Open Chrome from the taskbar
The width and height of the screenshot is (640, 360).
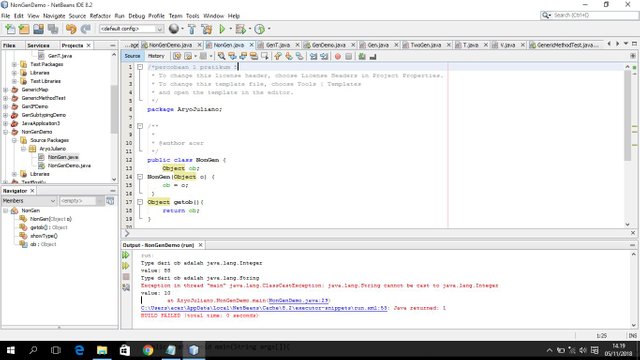tap(148, 350)
